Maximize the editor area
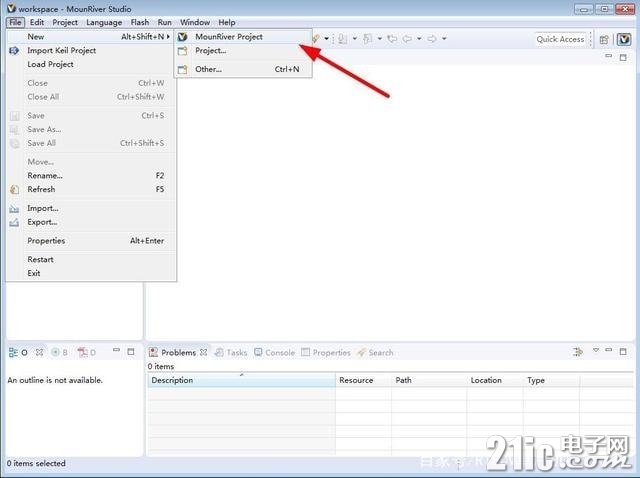 click(623, 58)
